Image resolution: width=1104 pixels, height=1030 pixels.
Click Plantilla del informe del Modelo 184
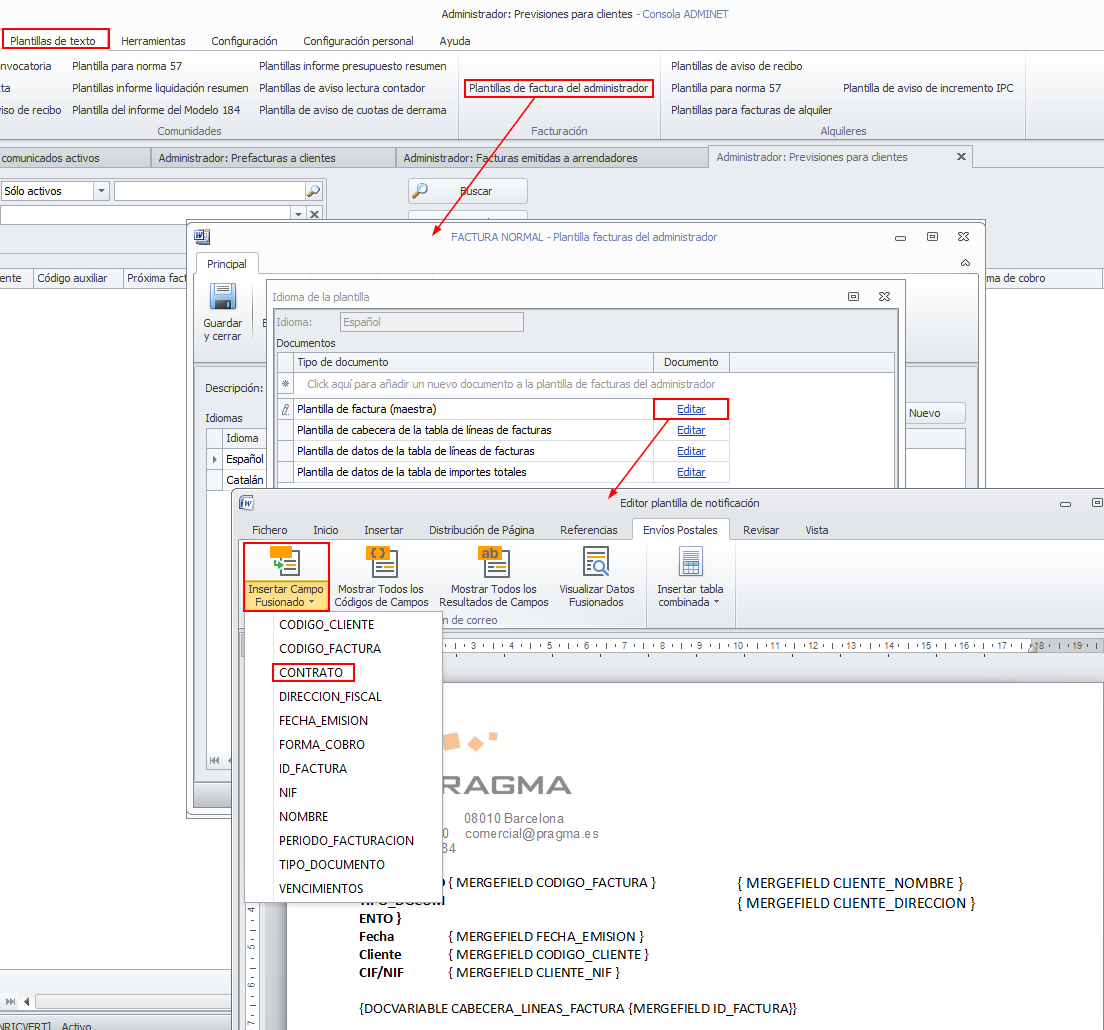point(156,110)
